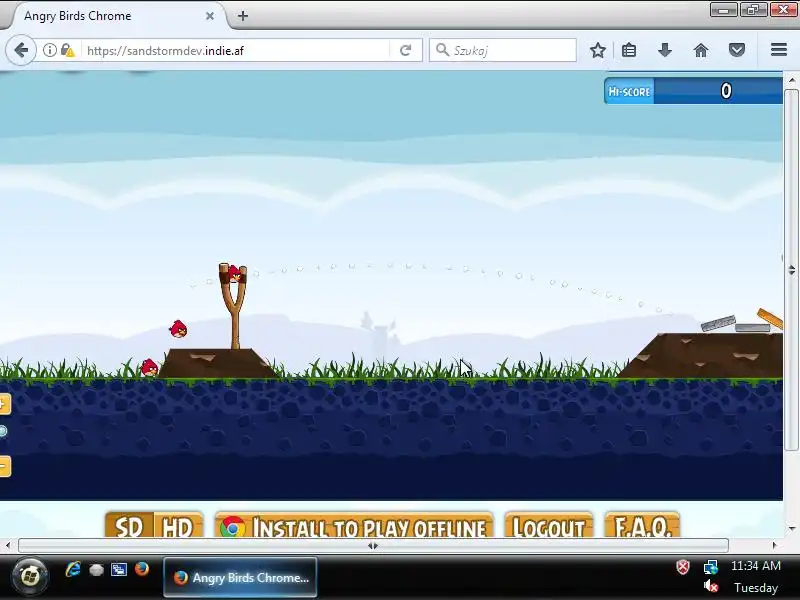Image resolution: width=800 pixels, height=600 pixels.
Task: Reload the page with the refresh icon
Action: tap(406, 50)
